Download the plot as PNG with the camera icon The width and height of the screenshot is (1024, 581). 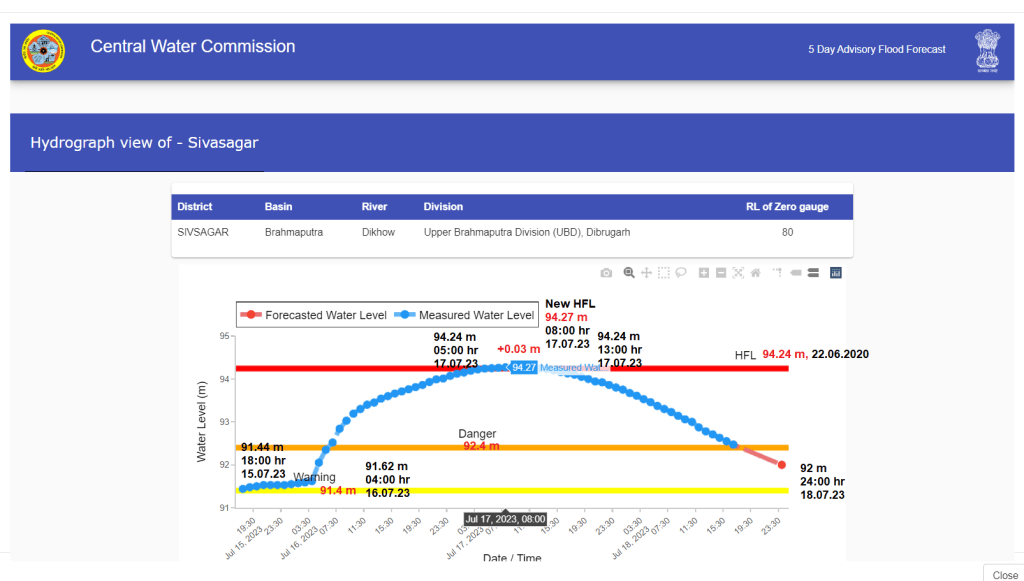606,273
